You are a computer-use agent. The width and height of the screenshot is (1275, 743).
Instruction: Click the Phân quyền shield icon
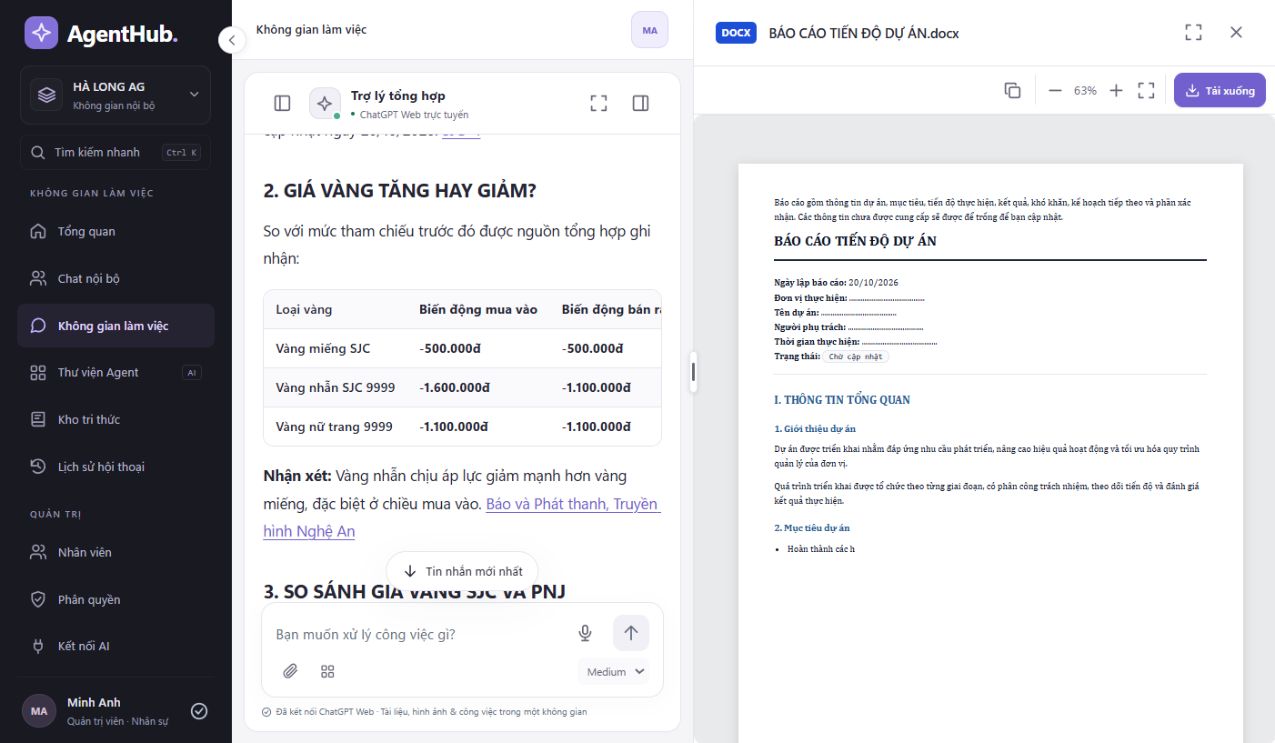(x=38, y=600)
